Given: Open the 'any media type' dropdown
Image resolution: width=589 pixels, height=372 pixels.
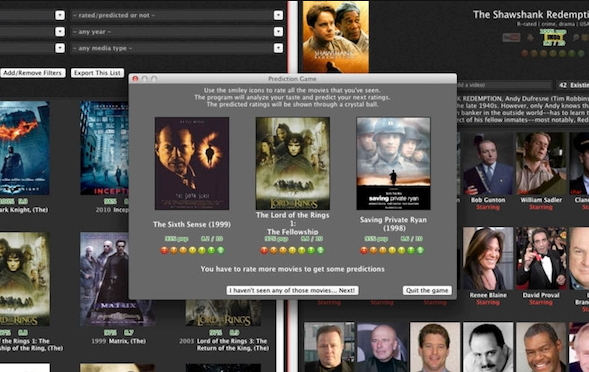Looking at the screenshot, I should point(278,48).
